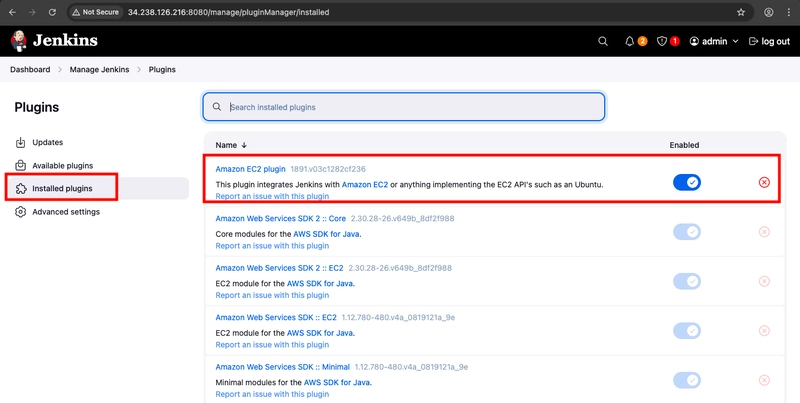The height and width of the screenshot is (403, 800).
Task: Click the Installed plugins puzzle icon
Action: [20, 189]
